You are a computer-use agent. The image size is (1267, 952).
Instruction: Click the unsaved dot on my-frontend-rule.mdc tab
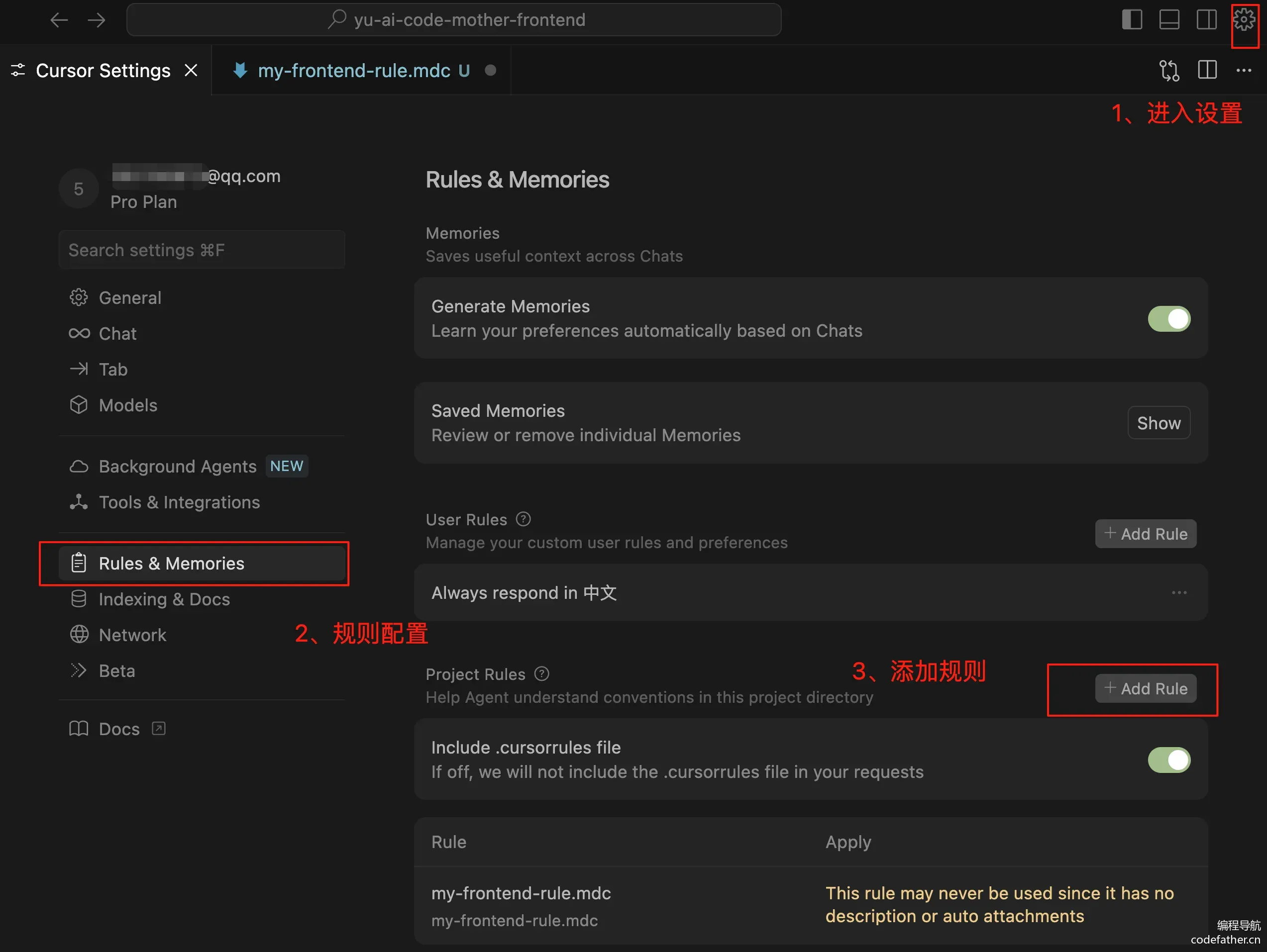click(x=490, y=70)
